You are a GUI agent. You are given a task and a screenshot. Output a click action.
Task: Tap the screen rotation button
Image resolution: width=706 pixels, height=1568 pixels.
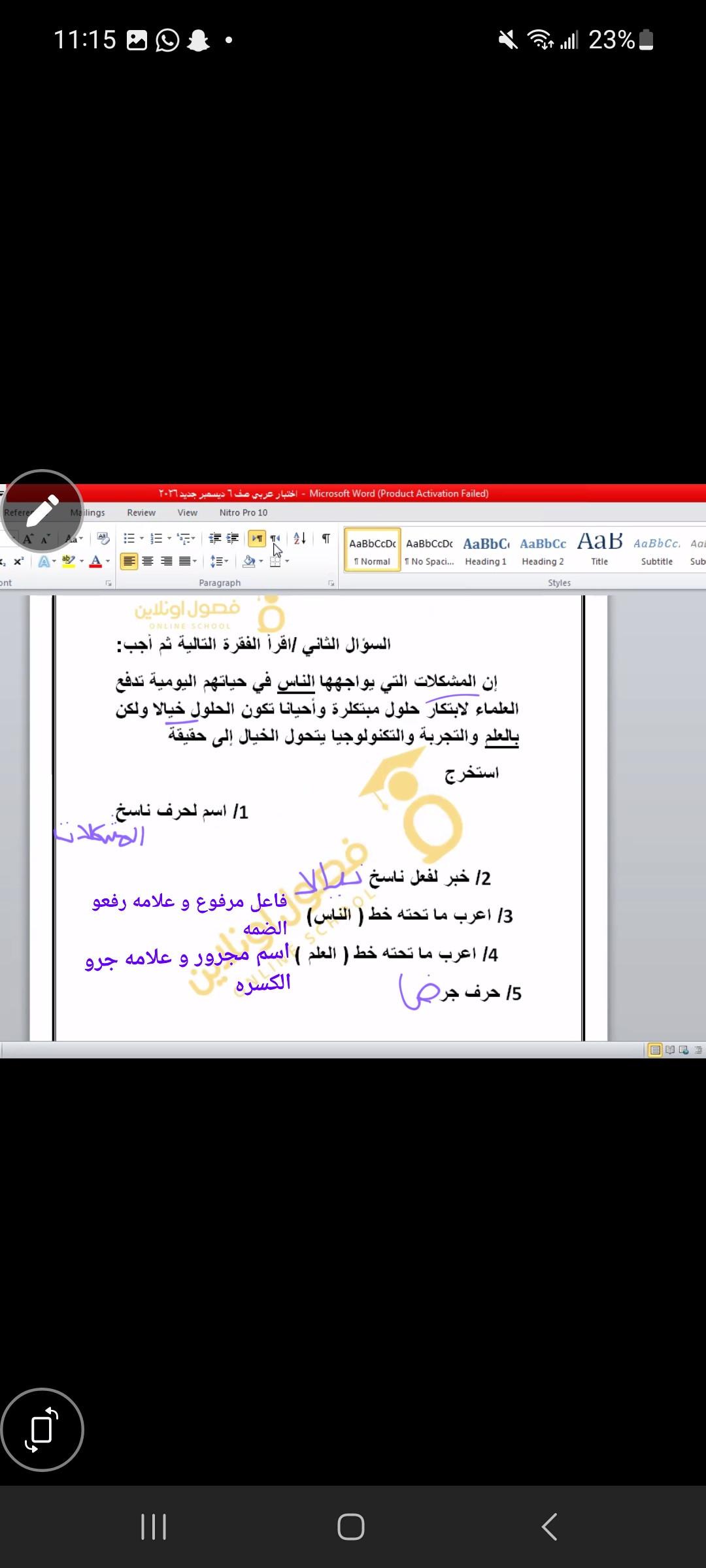[42, 1429]
